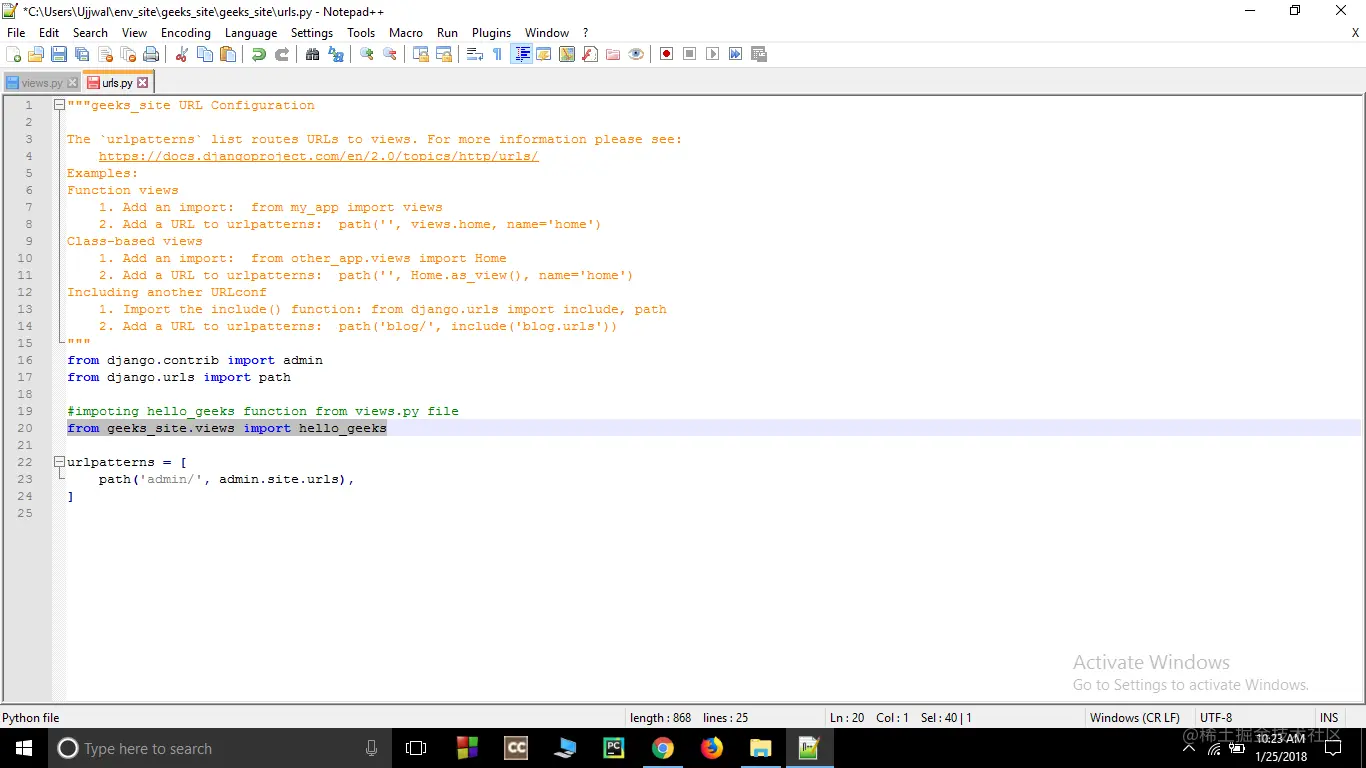
Task: Click the Close All toolbar icon
Action: (128, 54)
